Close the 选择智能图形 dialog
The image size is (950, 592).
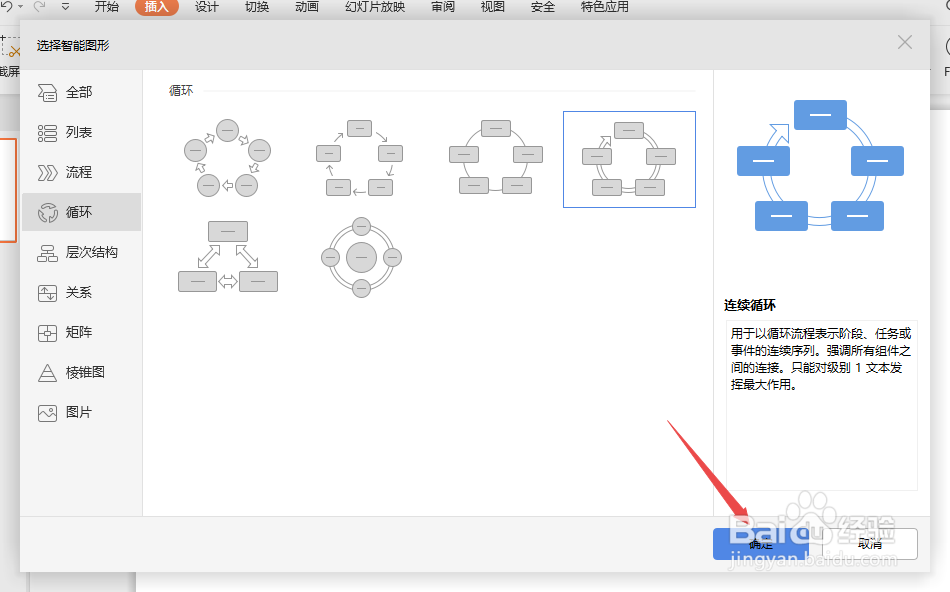pyautogui.click(x=905, y=42)
